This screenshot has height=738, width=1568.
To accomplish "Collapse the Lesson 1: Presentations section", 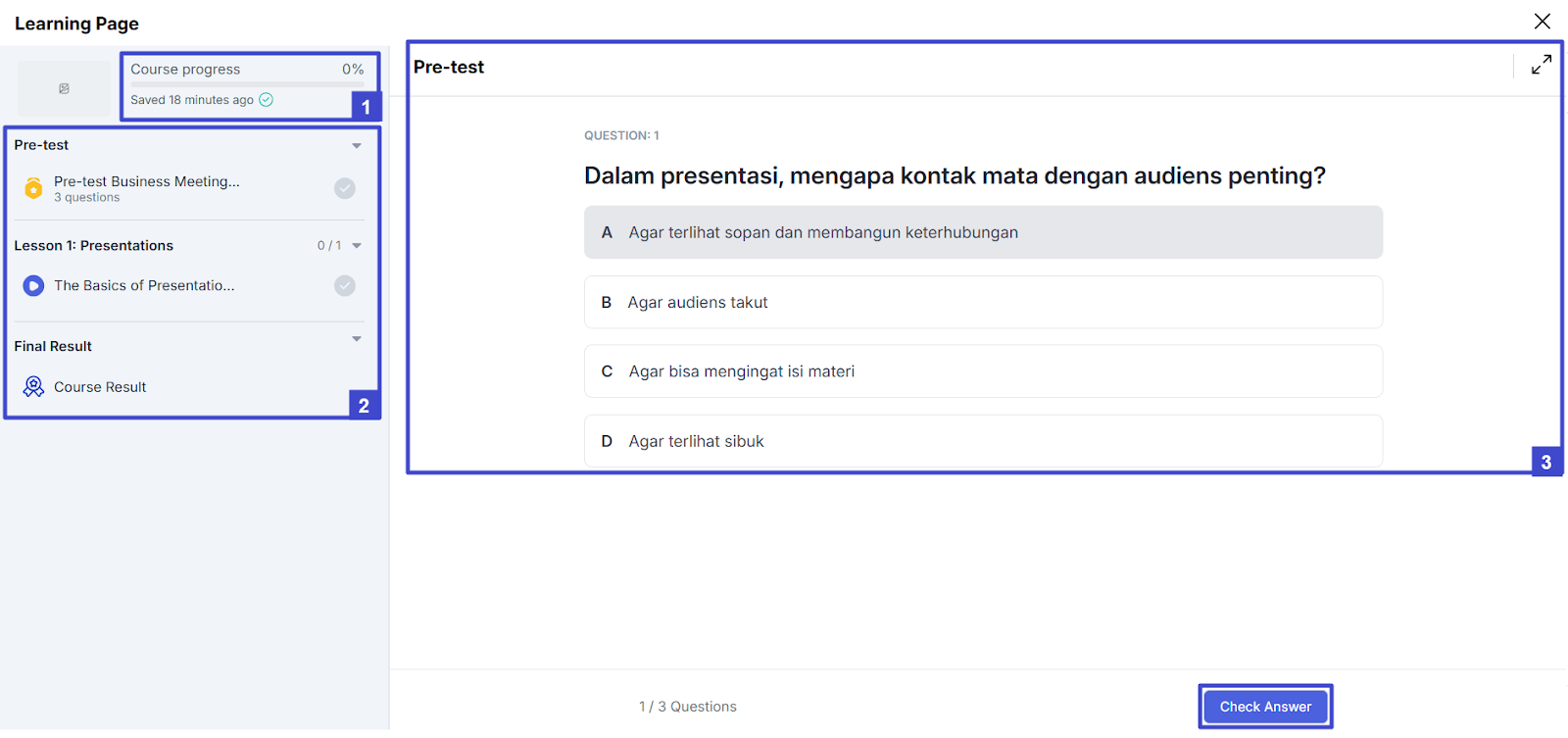I will (357, 246).
